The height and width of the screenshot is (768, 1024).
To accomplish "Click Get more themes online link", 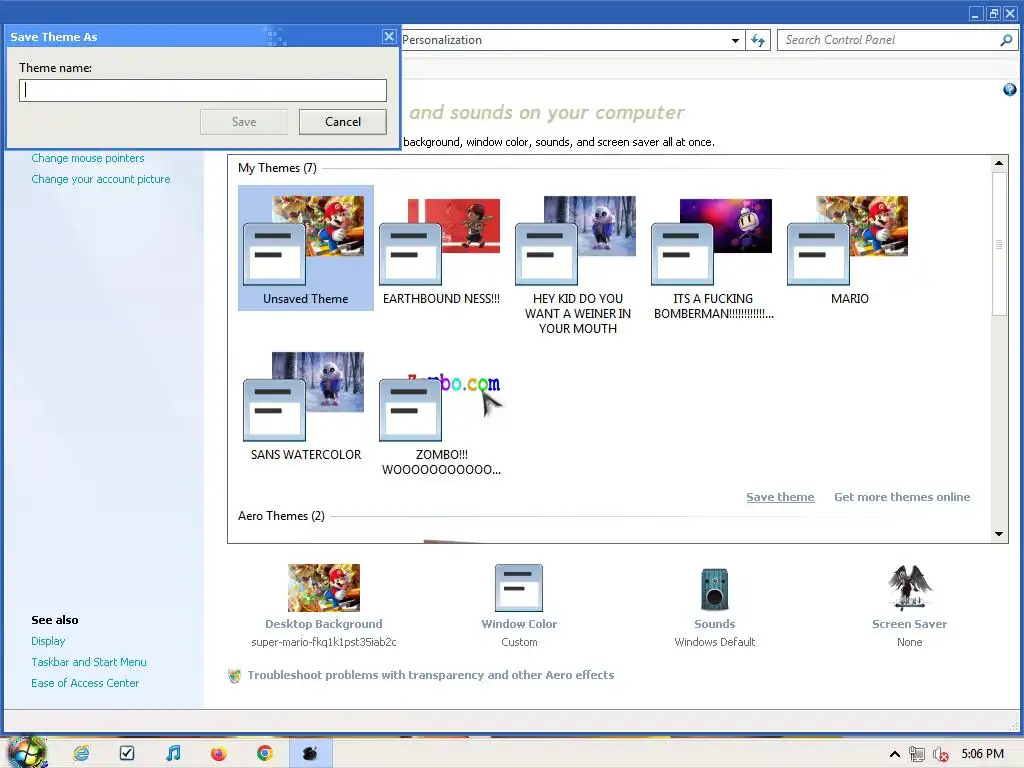I will [902, 497].
